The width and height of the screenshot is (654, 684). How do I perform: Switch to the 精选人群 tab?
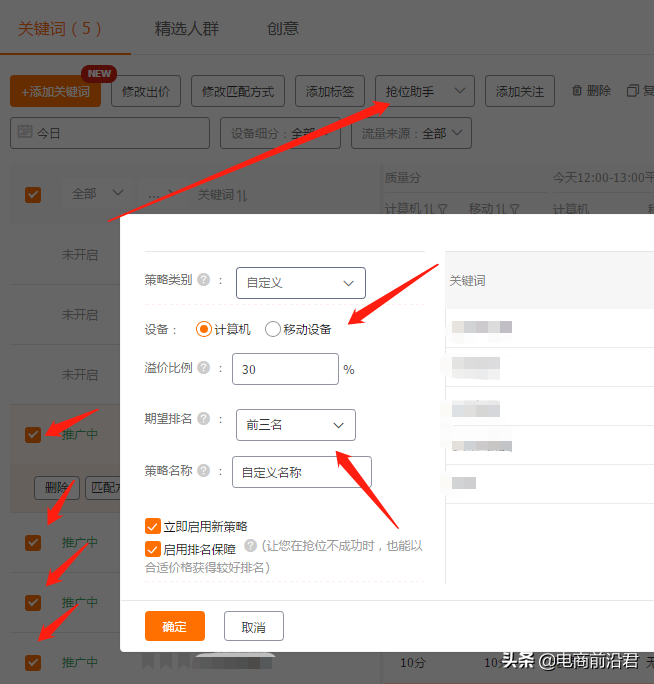187,29
